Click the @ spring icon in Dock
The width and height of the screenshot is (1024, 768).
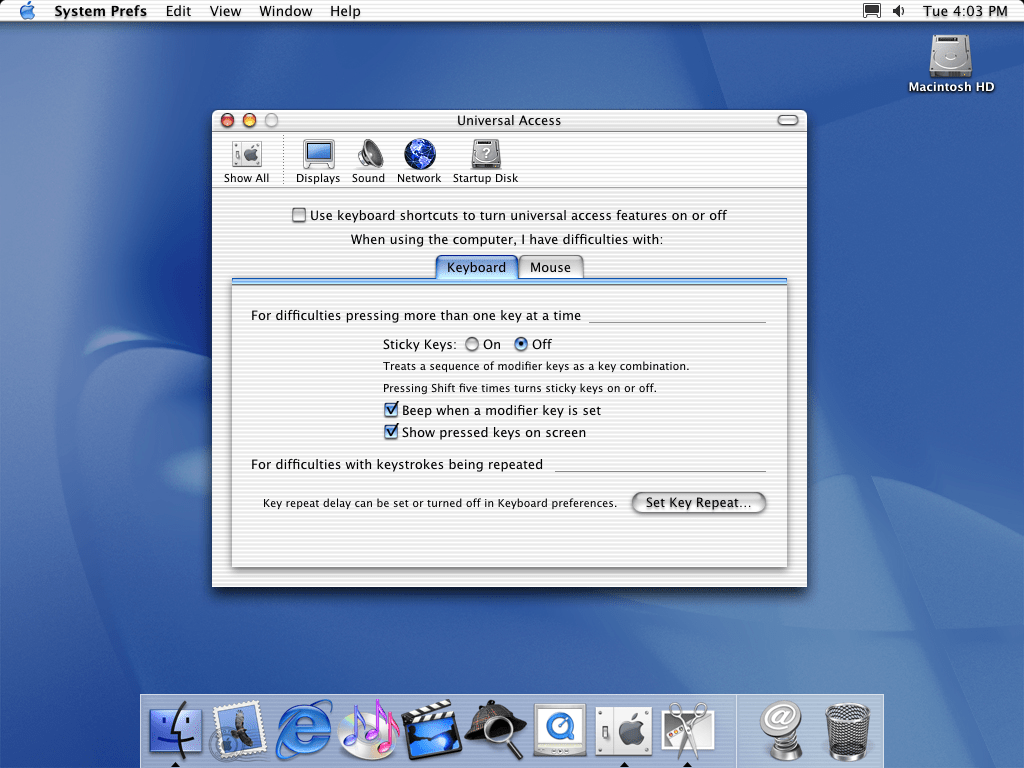click(x=781, y=729)
